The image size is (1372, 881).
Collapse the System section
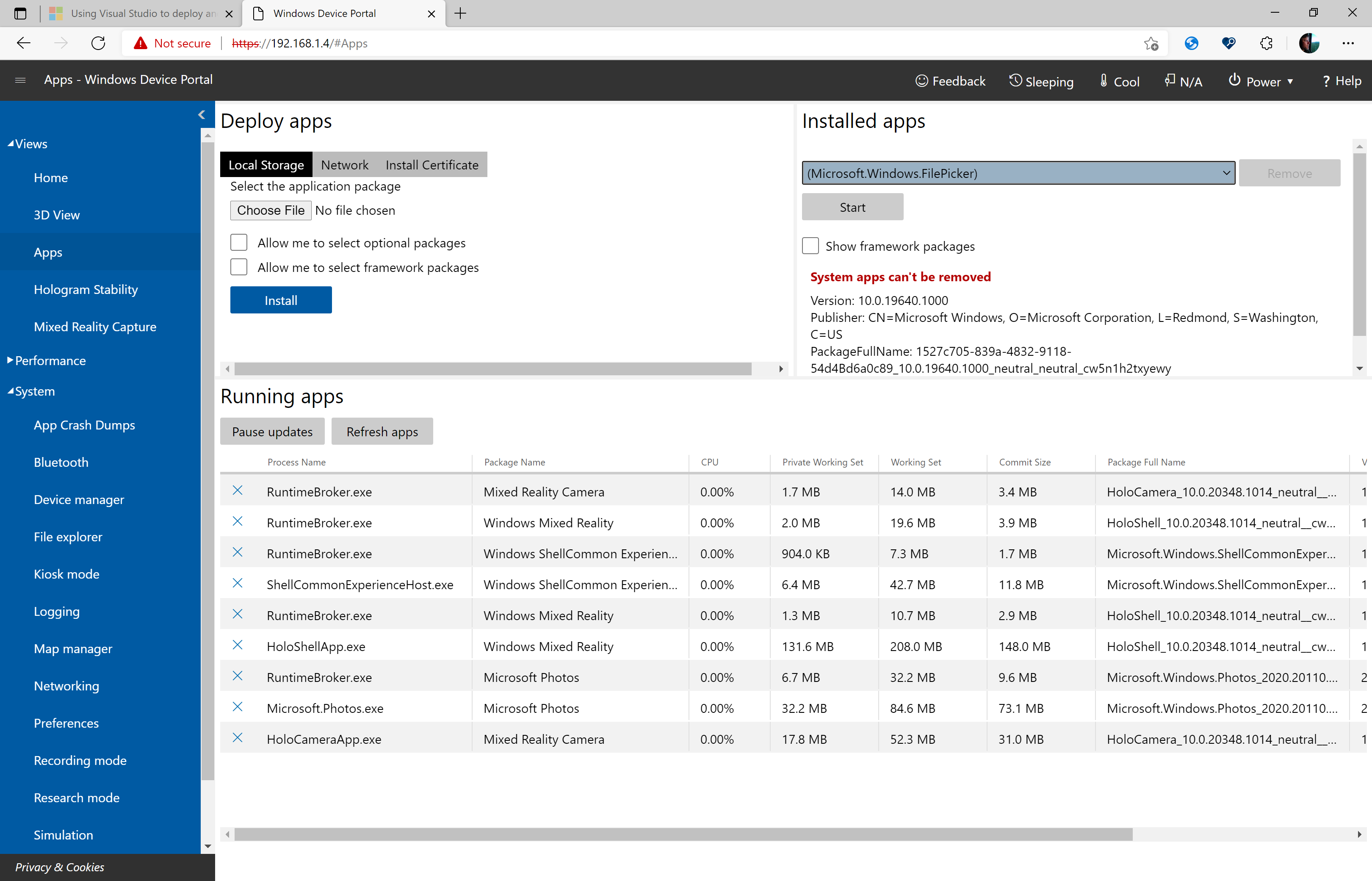31,391
